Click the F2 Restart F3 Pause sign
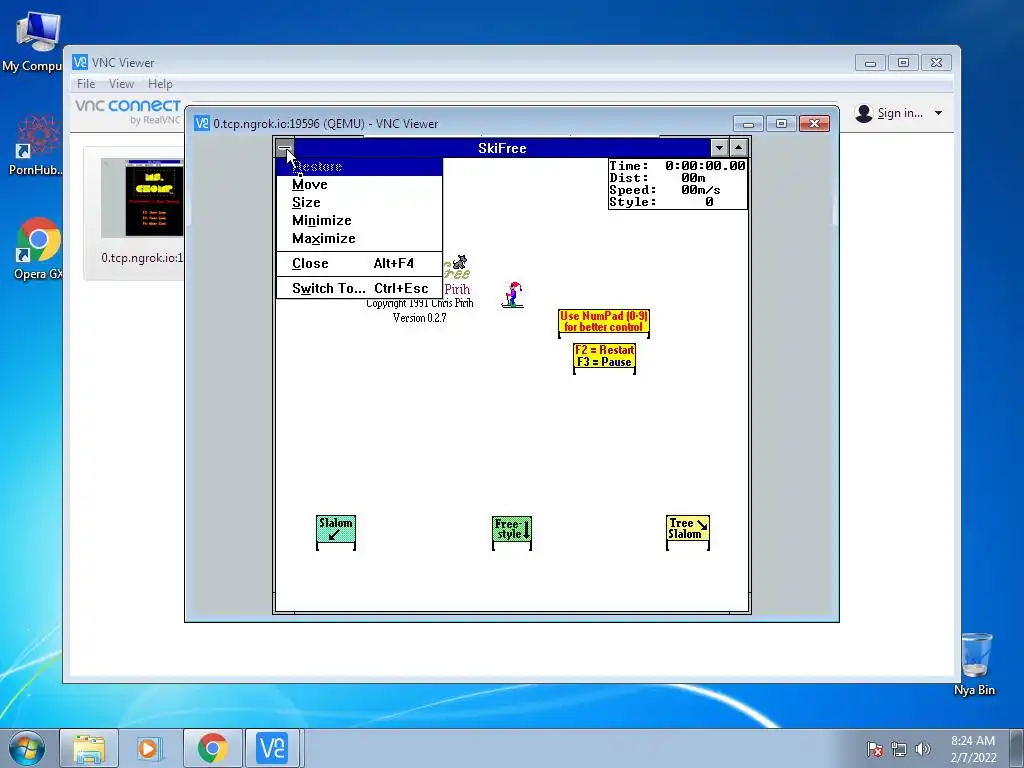The image size is (1024, 768). coord(604,358)
